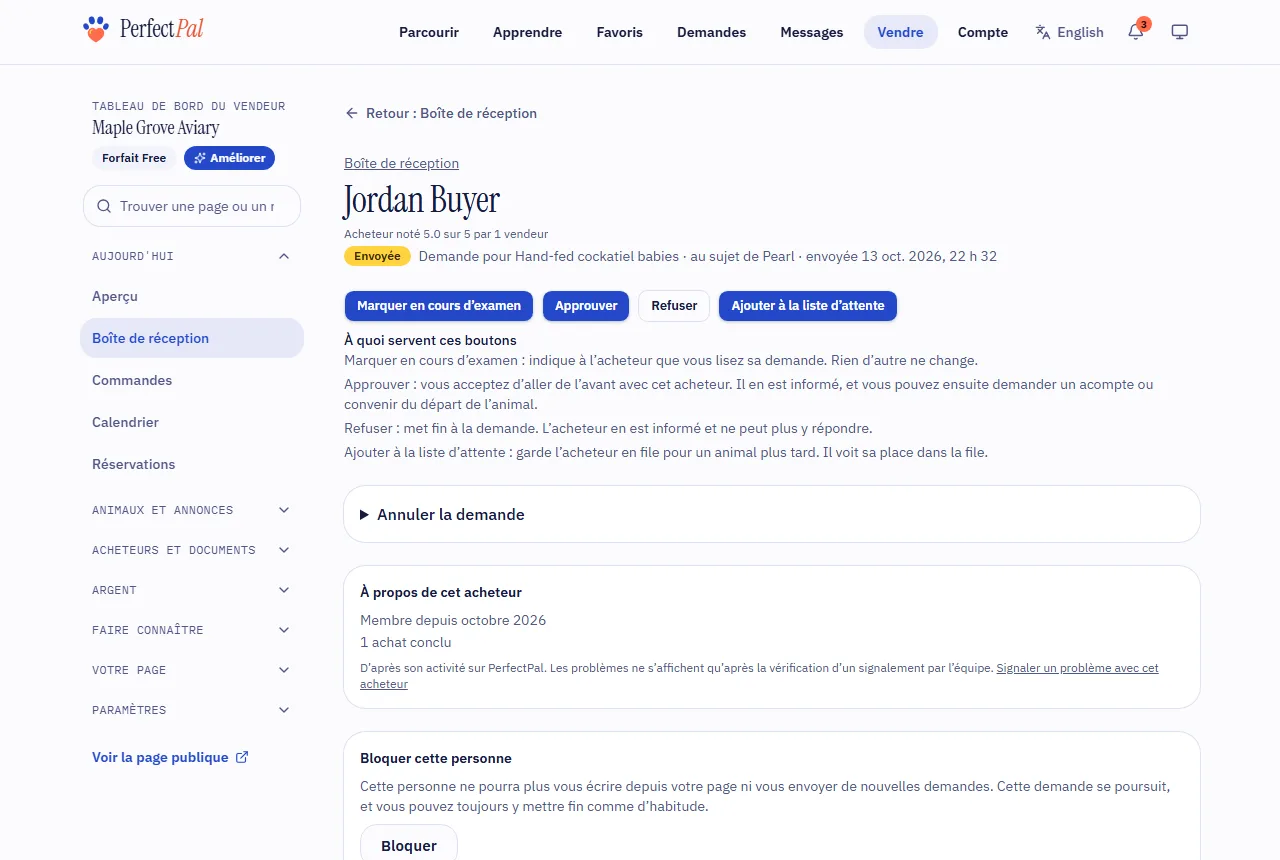1280x860 pixels.
Task: Open Commandes in the sidebar
Action: (192, 380)
